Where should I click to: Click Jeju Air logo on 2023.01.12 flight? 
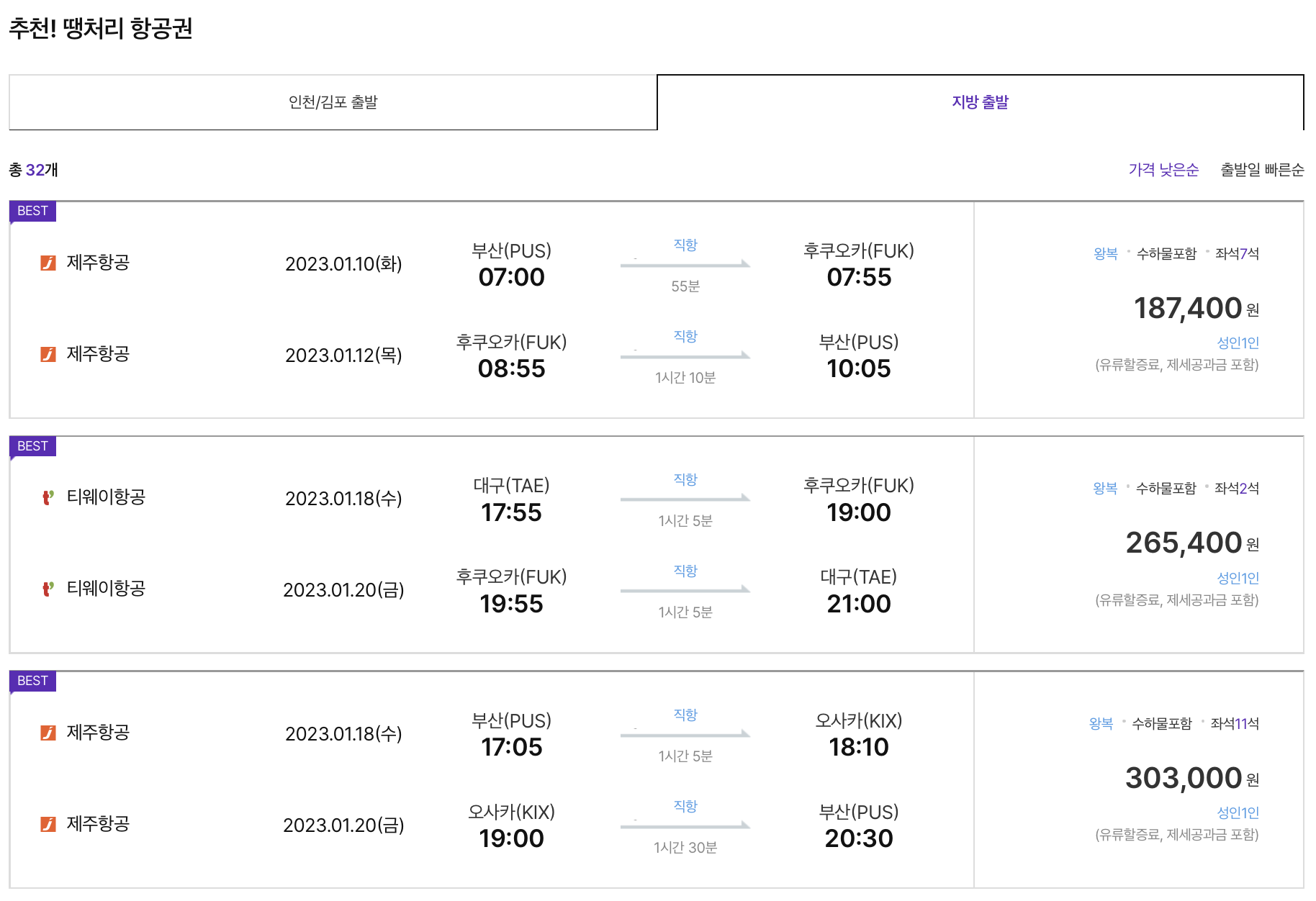pos(48,354)
